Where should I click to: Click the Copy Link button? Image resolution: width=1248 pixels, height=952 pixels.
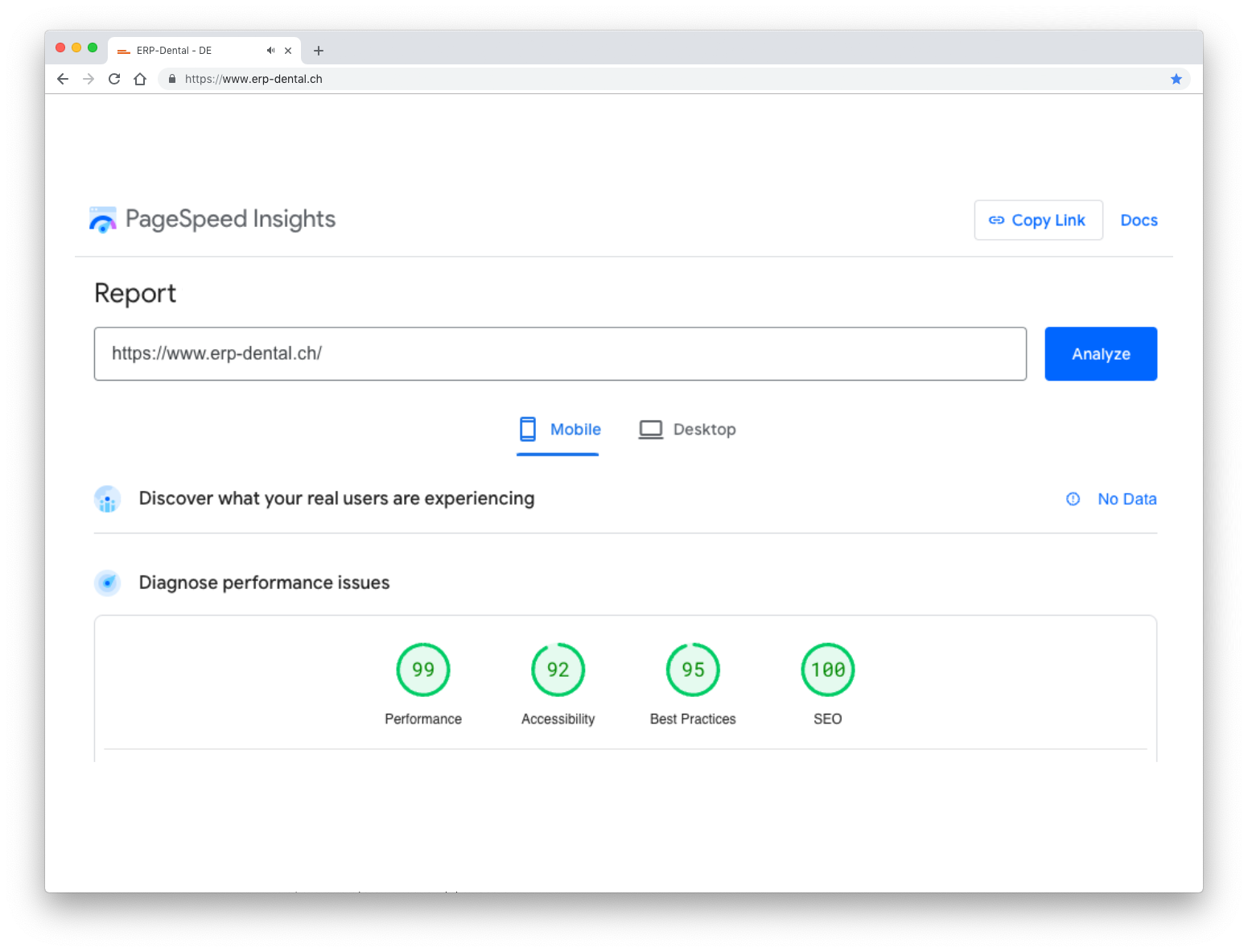[1038, 220]
